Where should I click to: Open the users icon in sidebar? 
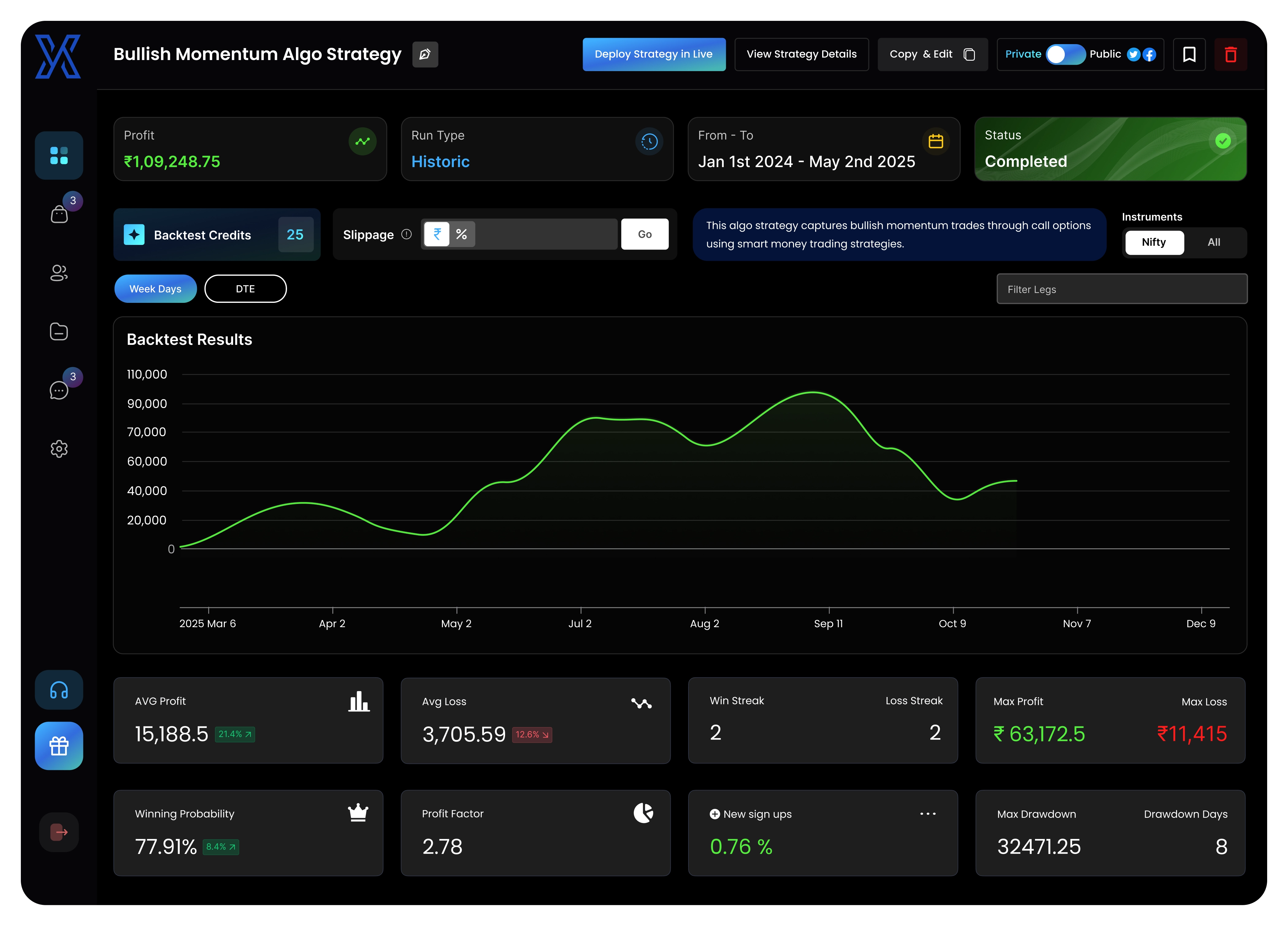(59, 273)
